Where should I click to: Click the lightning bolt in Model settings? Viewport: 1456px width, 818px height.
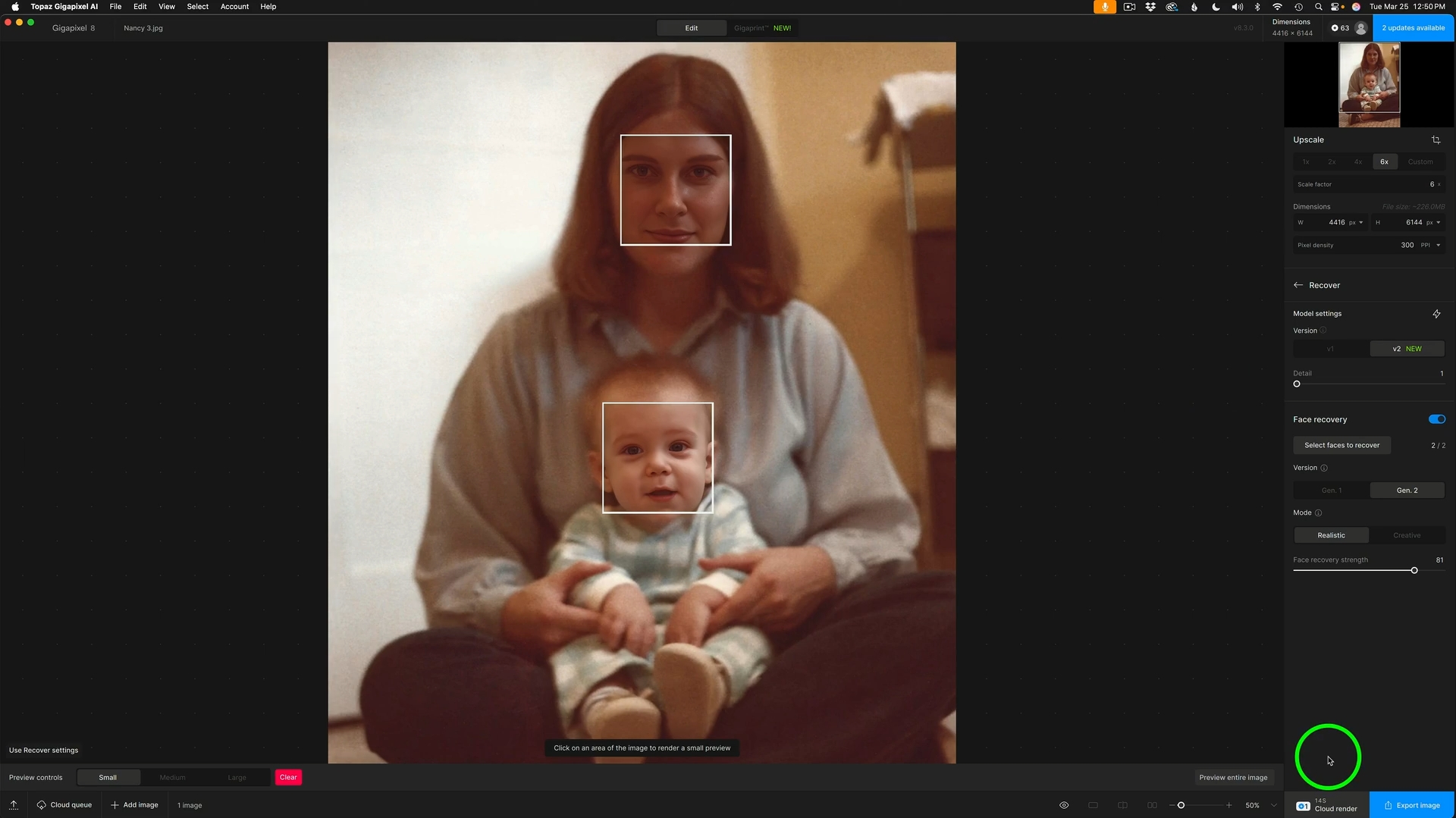pos(1436,314)
